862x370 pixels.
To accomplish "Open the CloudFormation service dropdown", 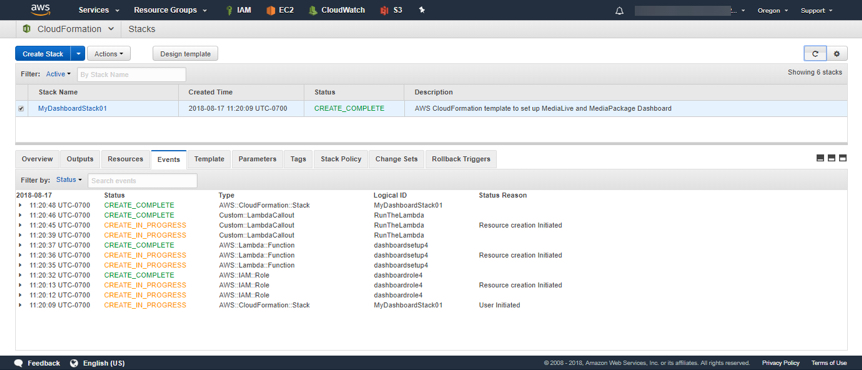I will click(x=75, y=29).
